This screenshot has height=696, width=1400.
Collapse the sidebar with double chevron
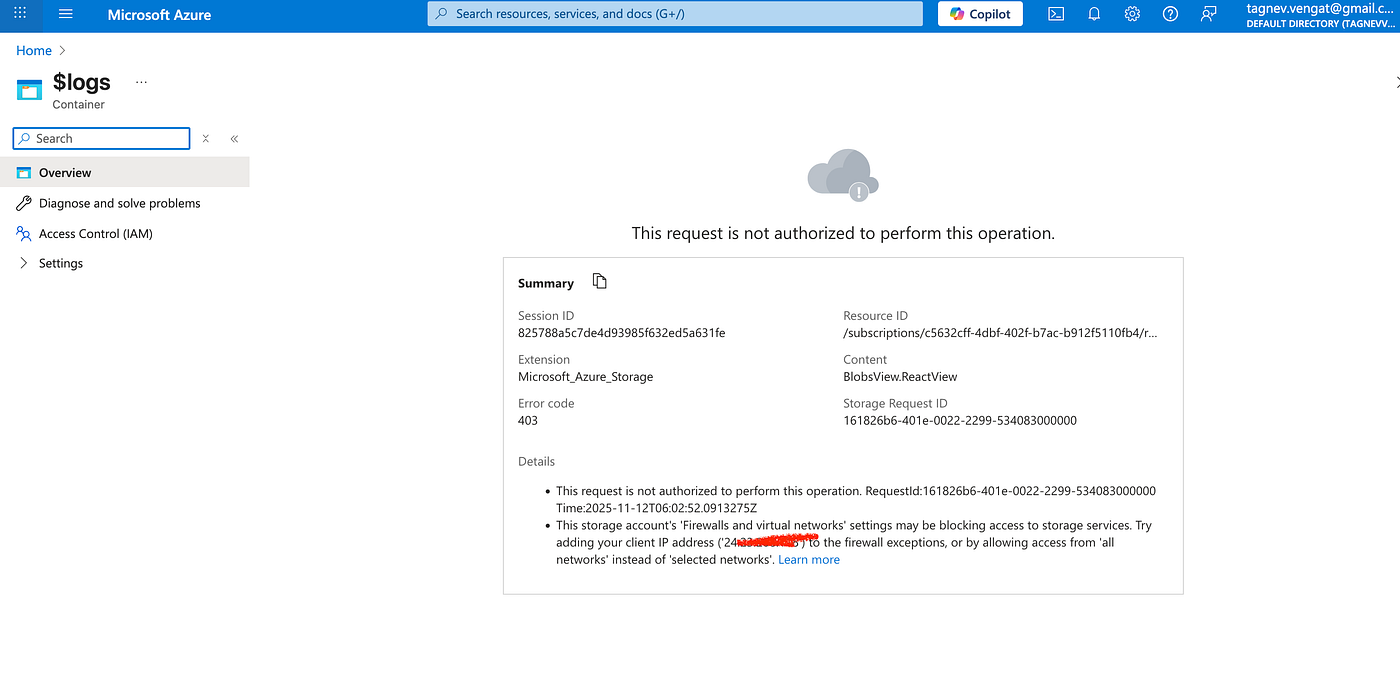(234, 139)
